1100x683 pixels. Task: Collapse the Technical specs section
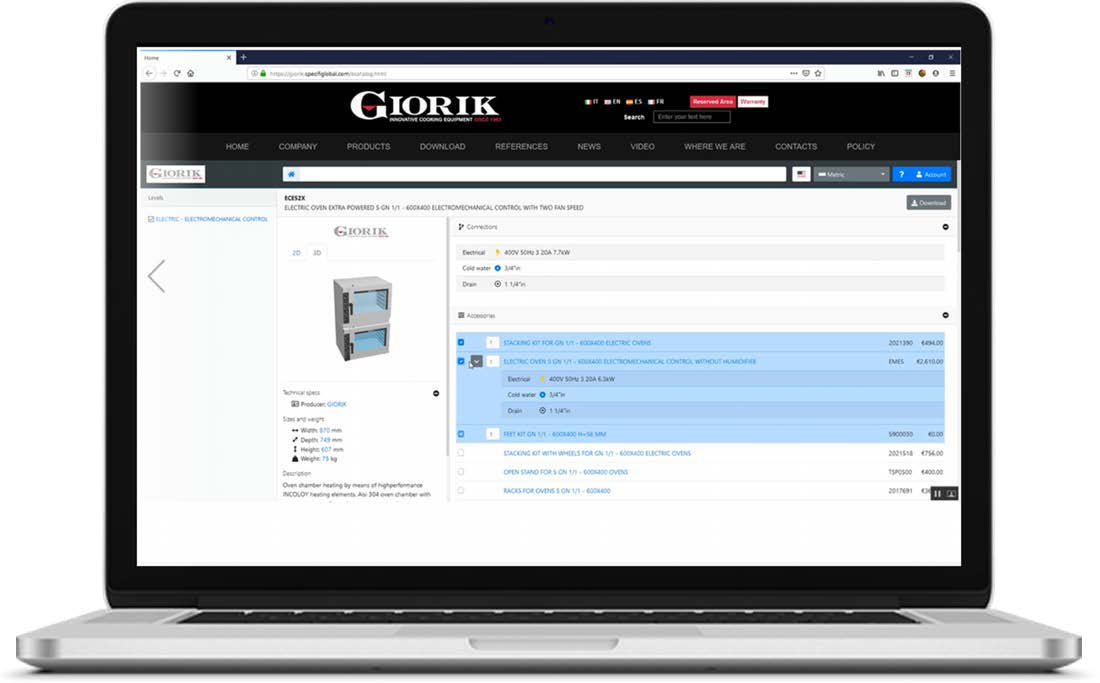pos(436,393)
